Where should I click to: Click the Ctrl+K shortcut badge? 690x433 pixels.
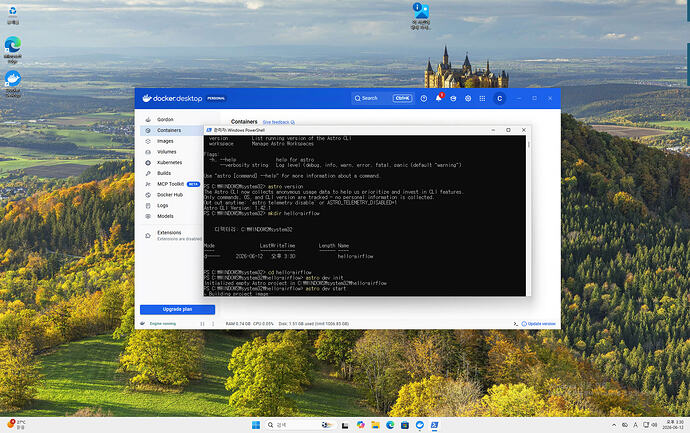(x=403, y=99)
